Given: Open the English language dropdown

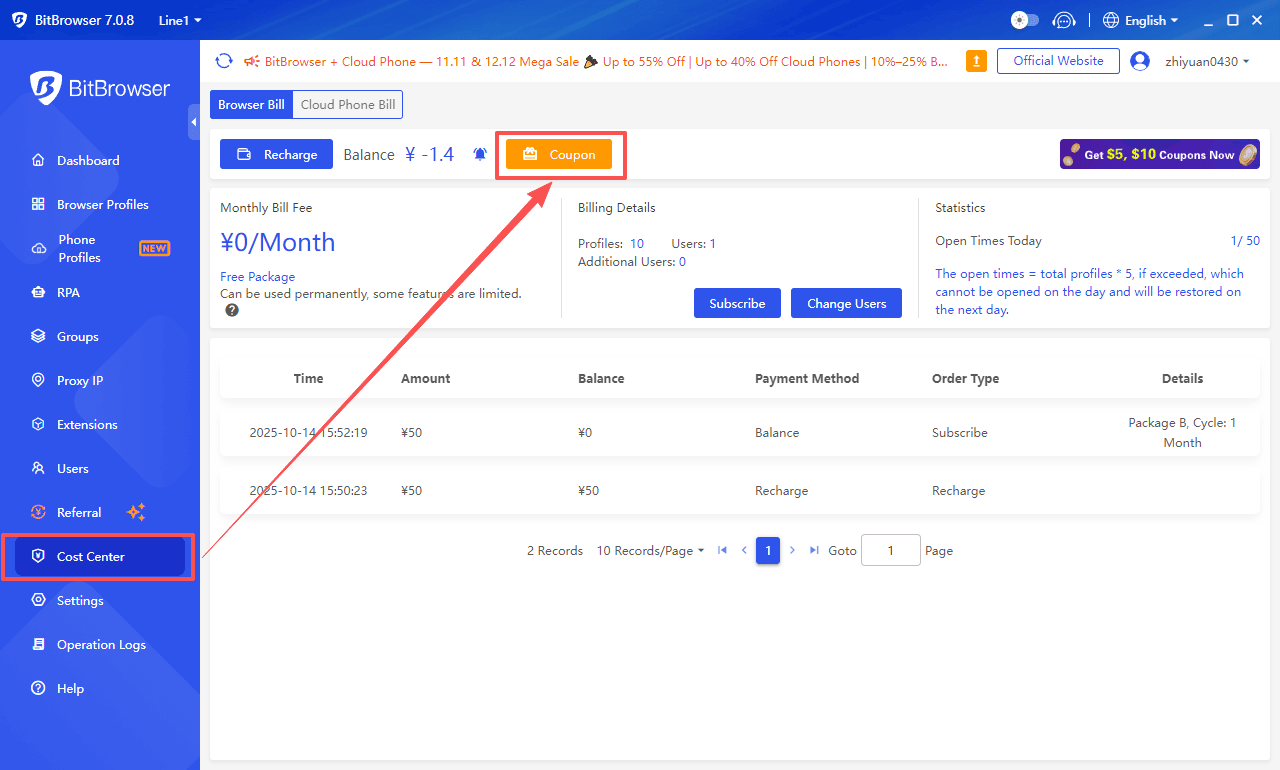Looking at the screenshot, I should [x=1140, y=19].
